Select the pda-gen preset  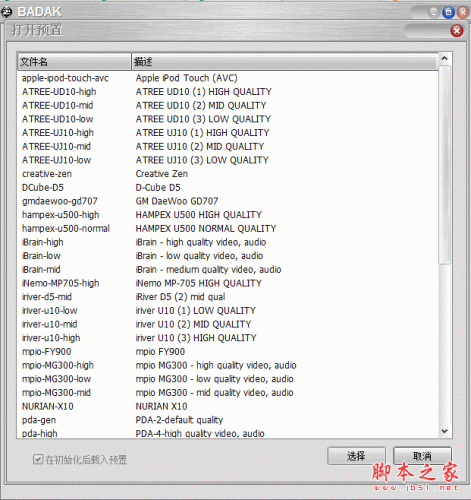[39, 420]
